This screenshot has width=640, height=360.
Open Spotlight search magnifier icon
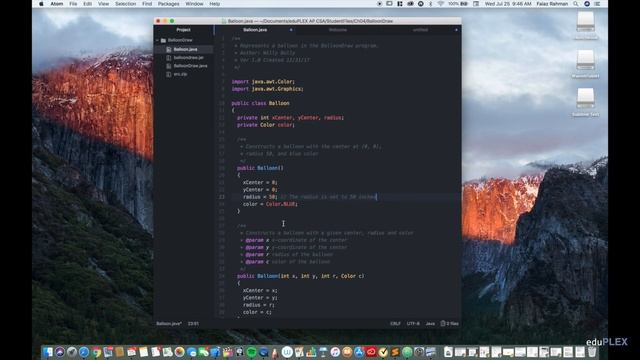point(576,4)
